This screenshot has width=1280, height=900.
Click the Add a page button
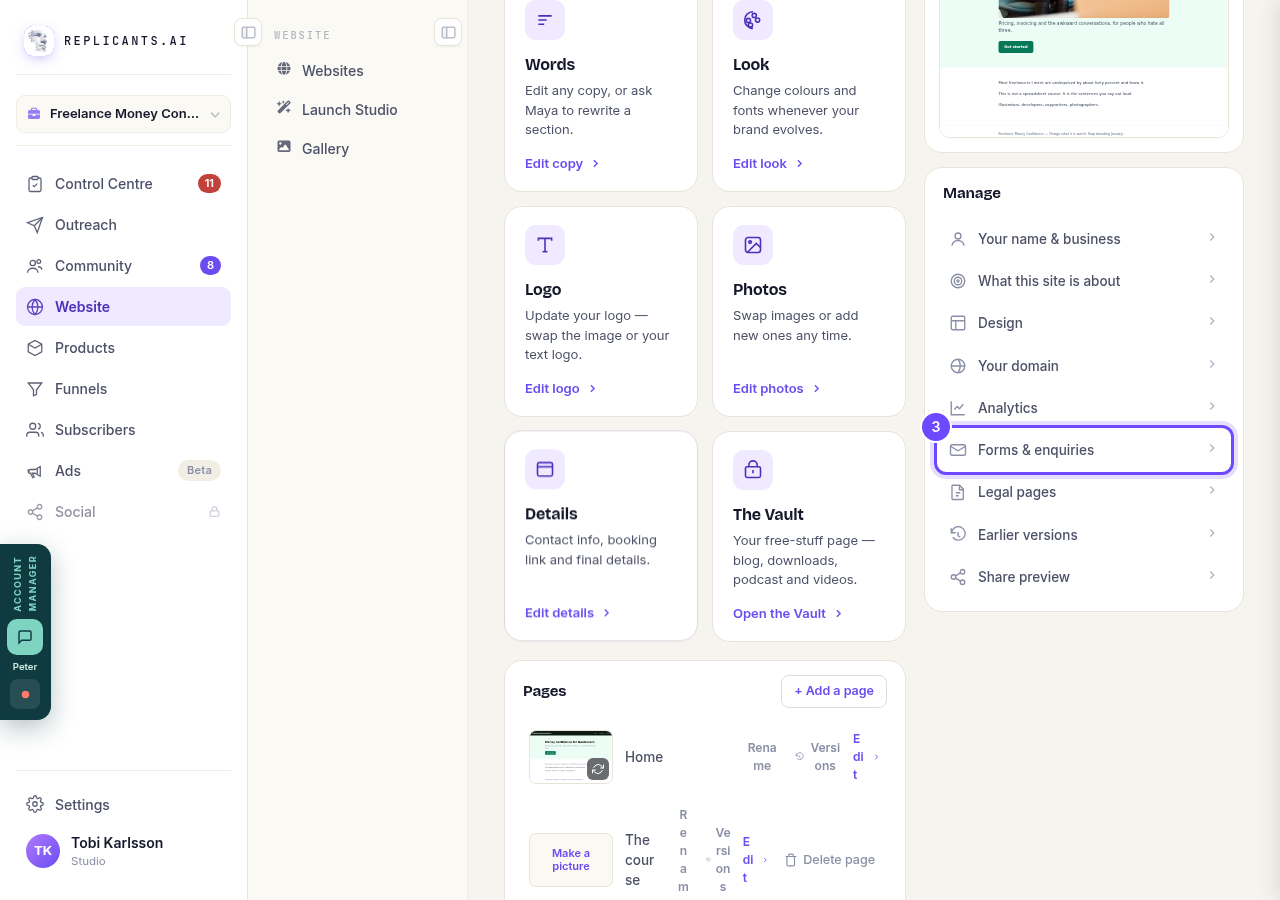834,691
